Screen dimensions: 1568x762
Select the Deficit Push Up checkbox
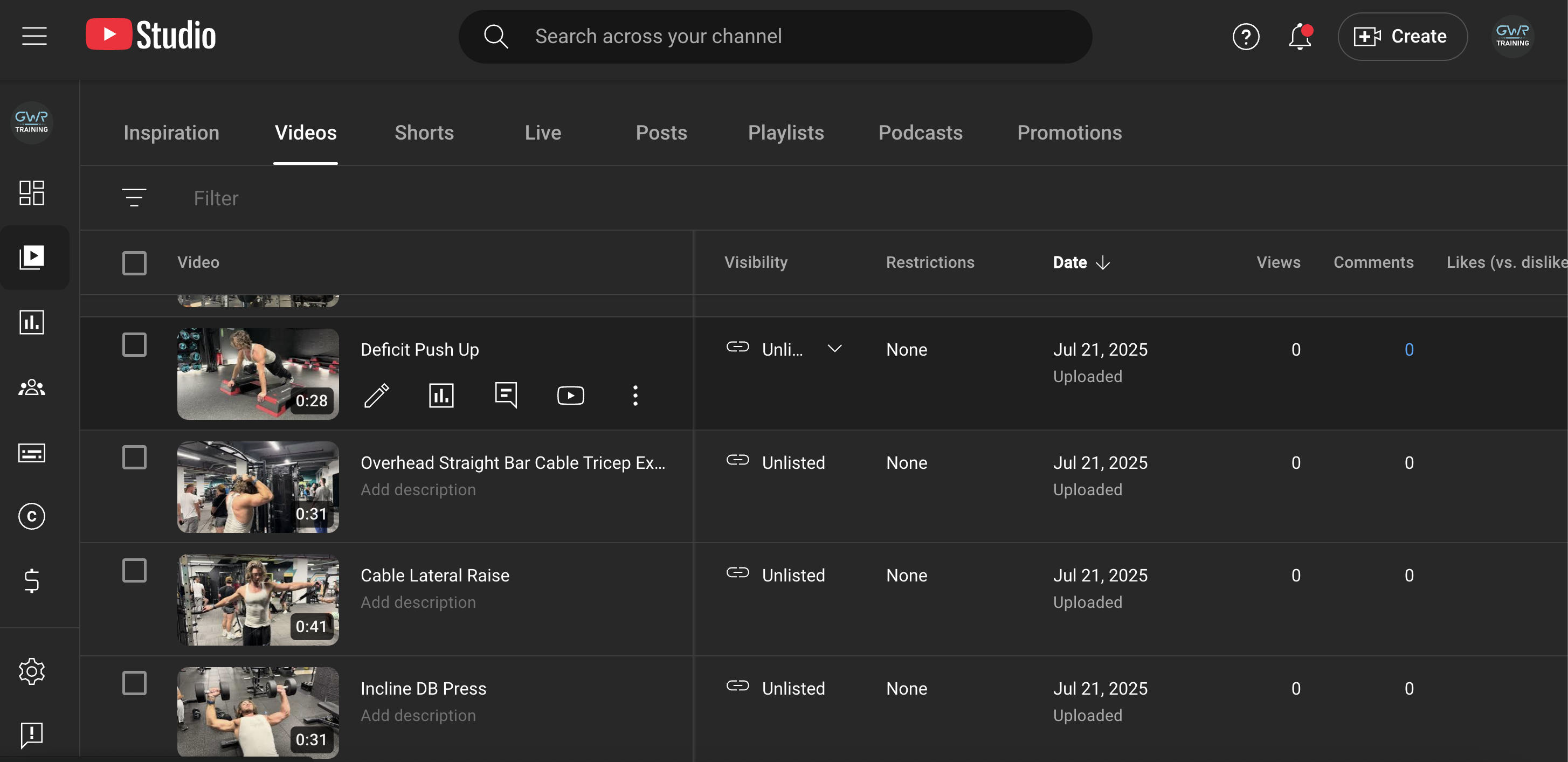coord(134,344)
